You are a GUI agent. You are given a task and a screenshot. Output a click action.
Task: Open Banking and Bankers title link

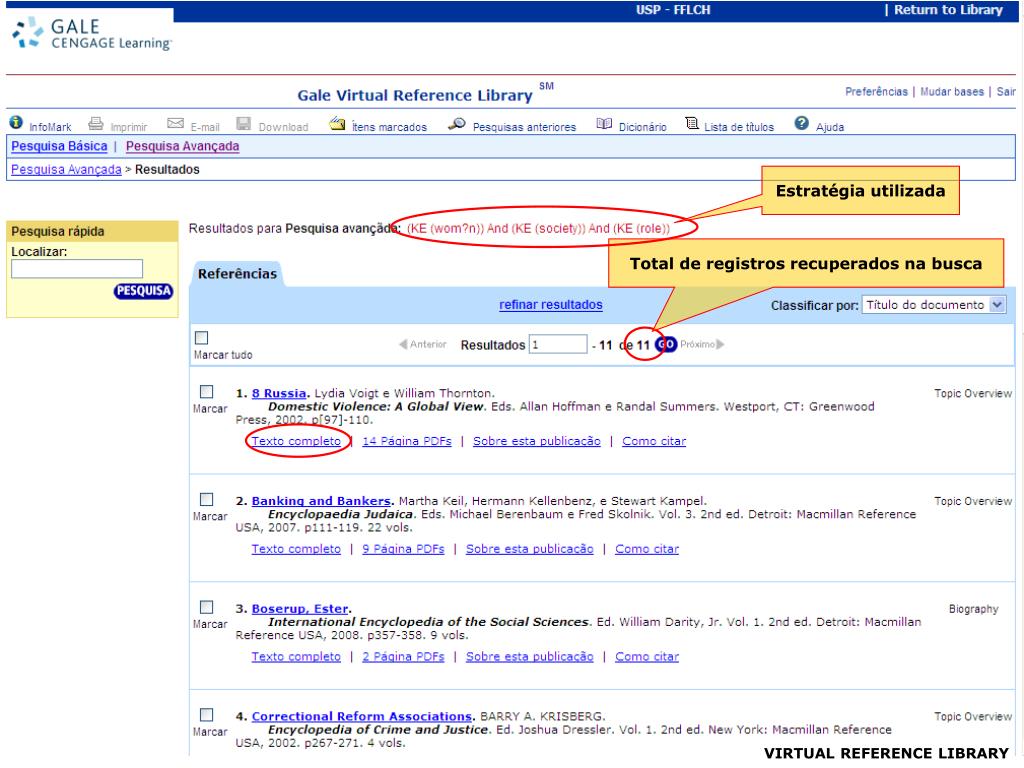coord(321,501)
